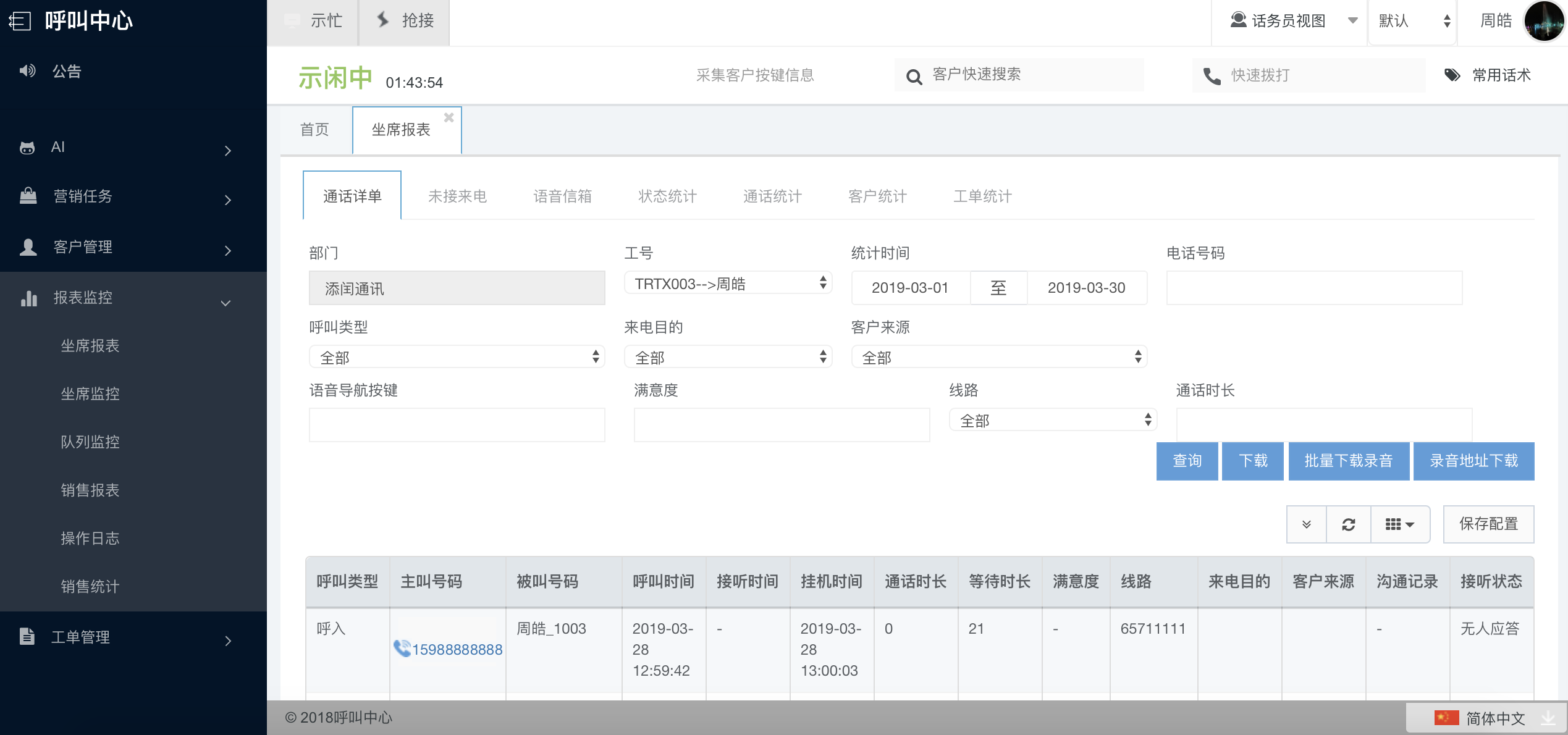Collapse sidebar using top-left menu icon
The width and height of the screenshot is (1568, 735).
pos(19,21)
